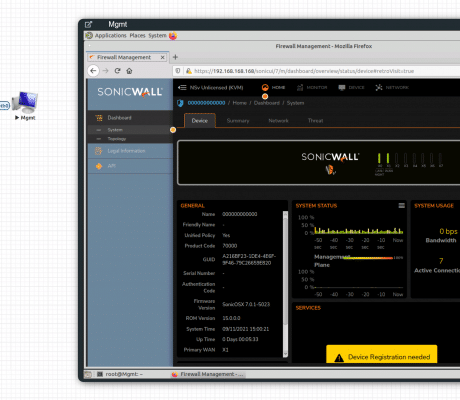460x400 pixels.
Task: Expand the Dashboard sidebar section
Action: coord(130,118)
